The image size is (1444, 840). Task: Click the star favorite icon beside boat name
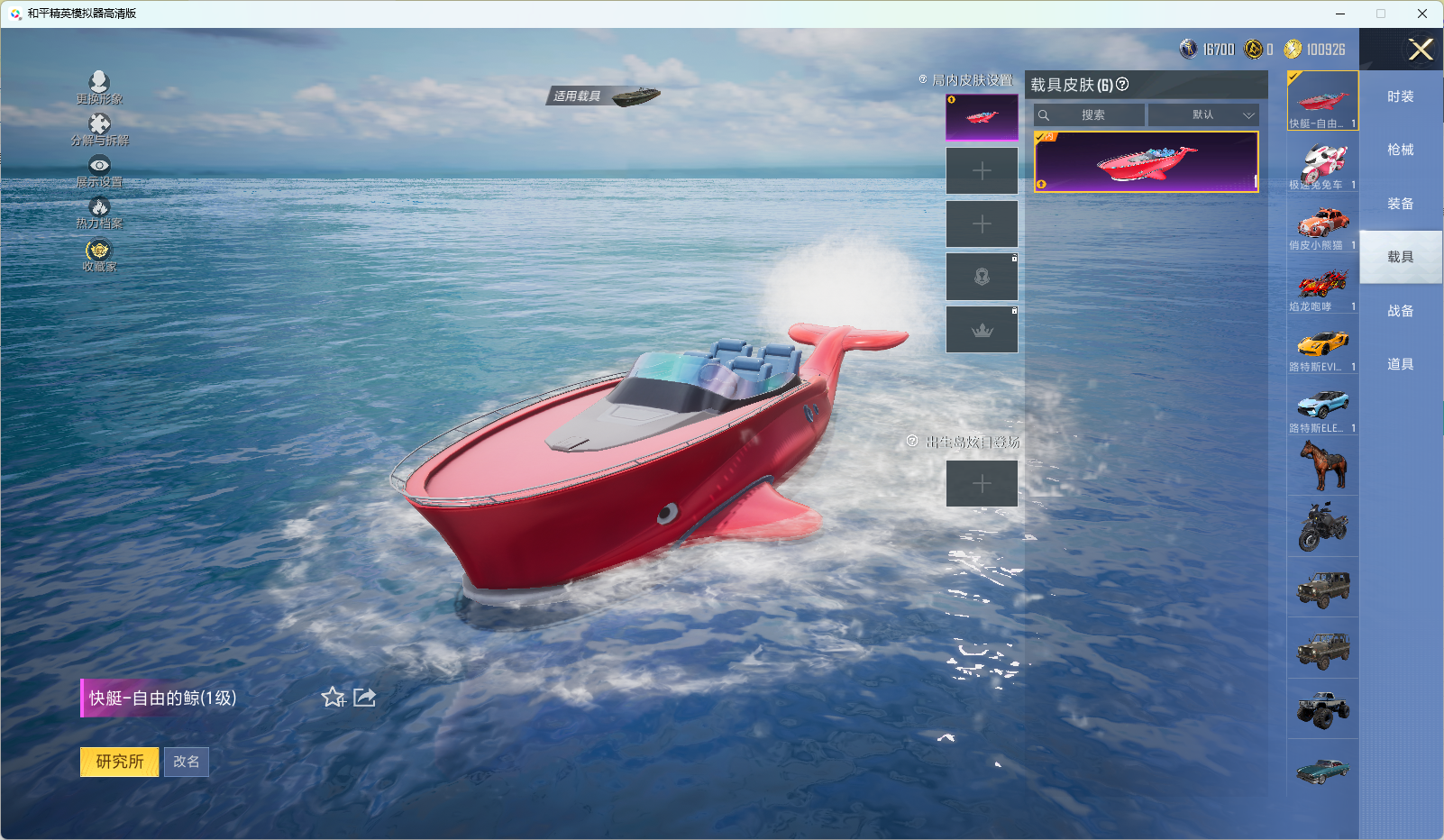[334, 698]
